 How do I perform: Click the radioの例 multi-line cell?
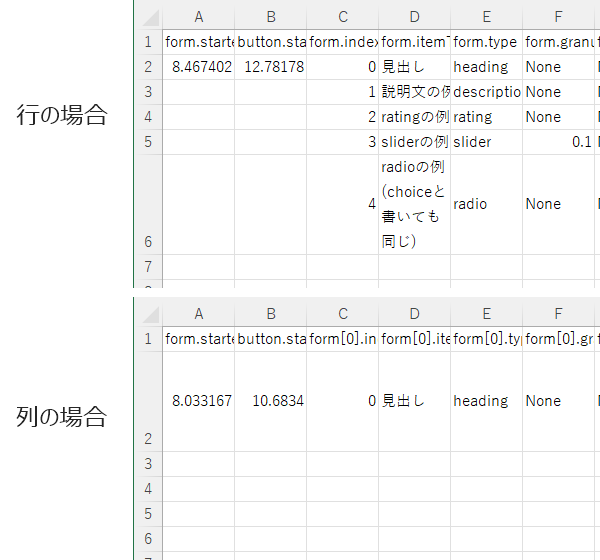pyautogui.click(x=414, y=204)
